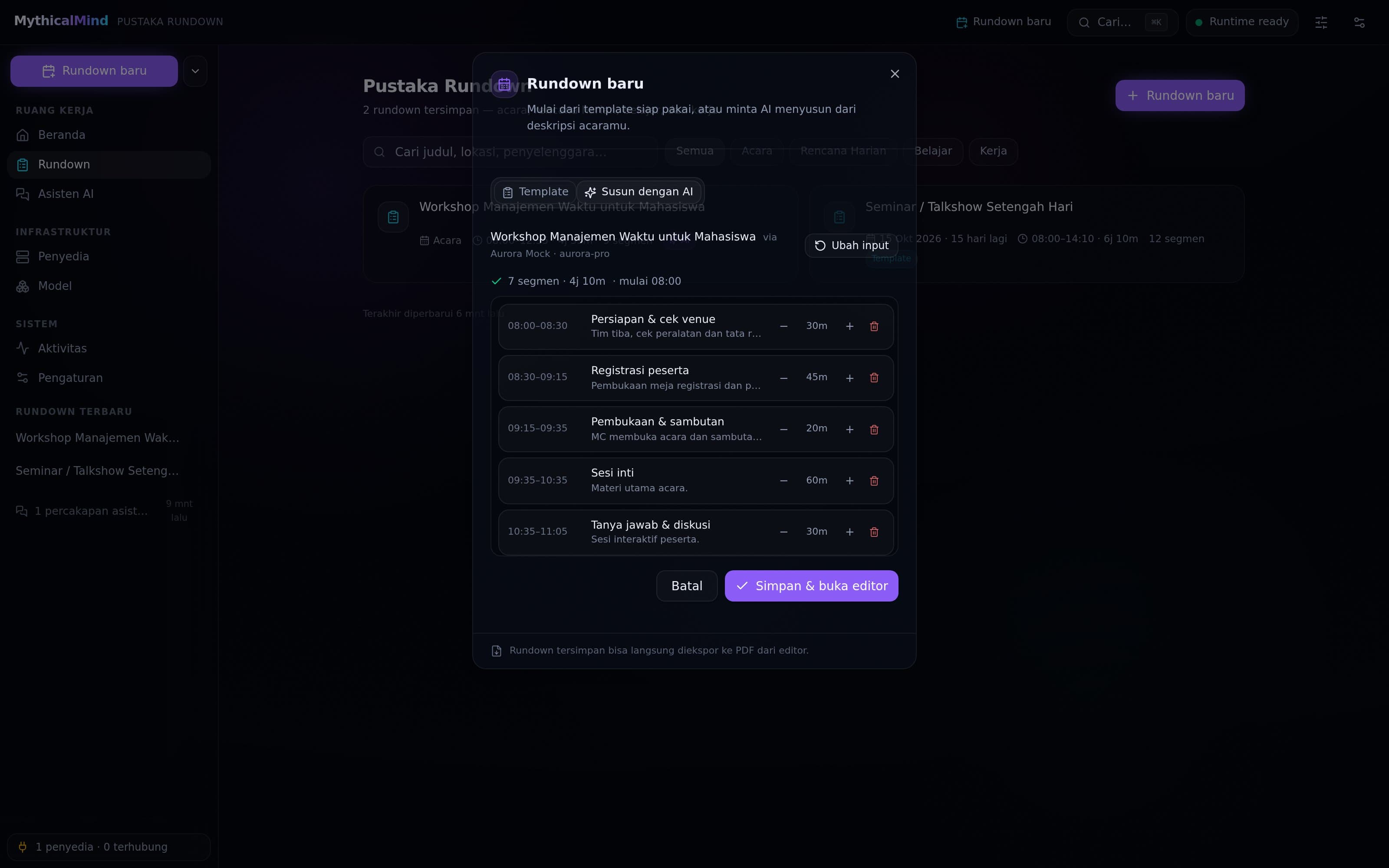1389x868 pixels.
Task: Decrease duration of Persiapan & cek venue
Action: coord(783,326)
